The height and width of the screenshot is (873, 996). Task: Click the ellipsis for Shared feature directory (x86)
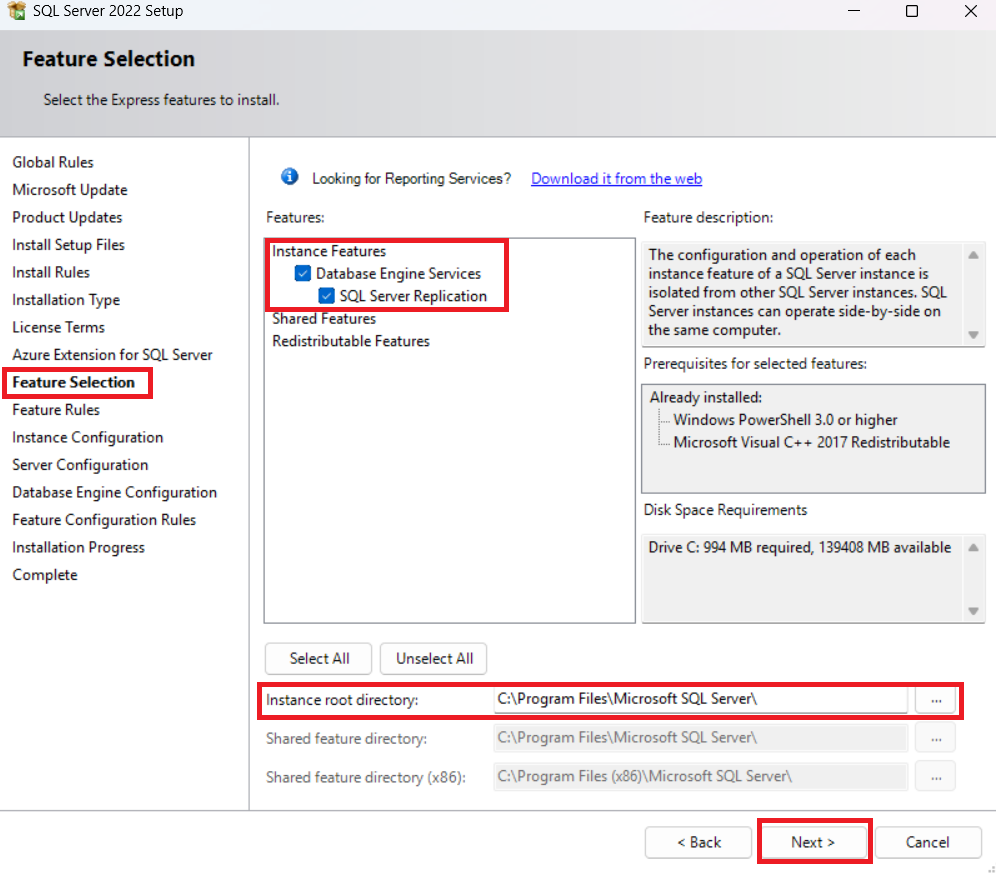(935, 775)
